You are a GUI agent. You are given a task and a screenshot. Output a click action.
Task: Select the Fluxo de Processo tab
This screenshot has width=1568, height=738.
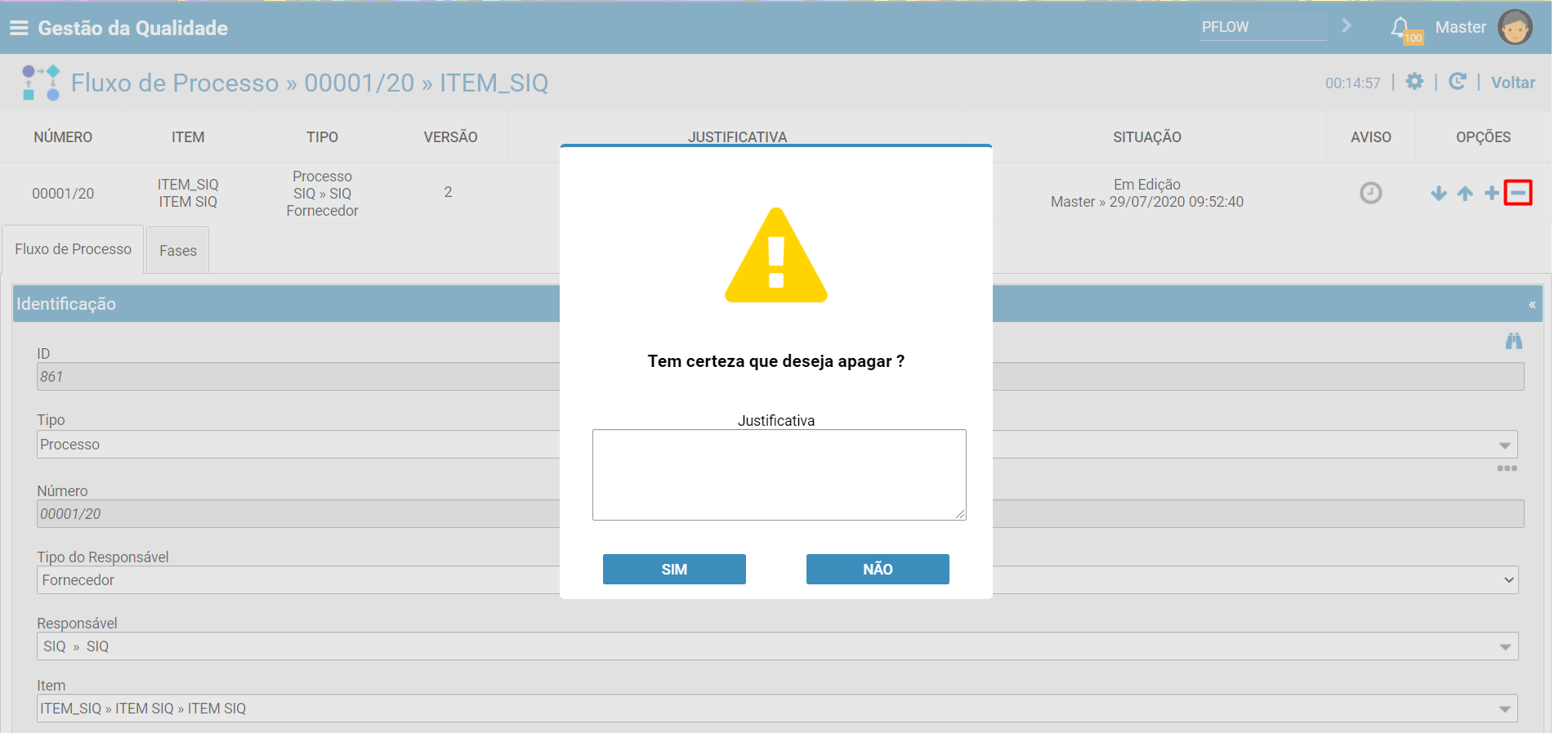tap(73, 249)
